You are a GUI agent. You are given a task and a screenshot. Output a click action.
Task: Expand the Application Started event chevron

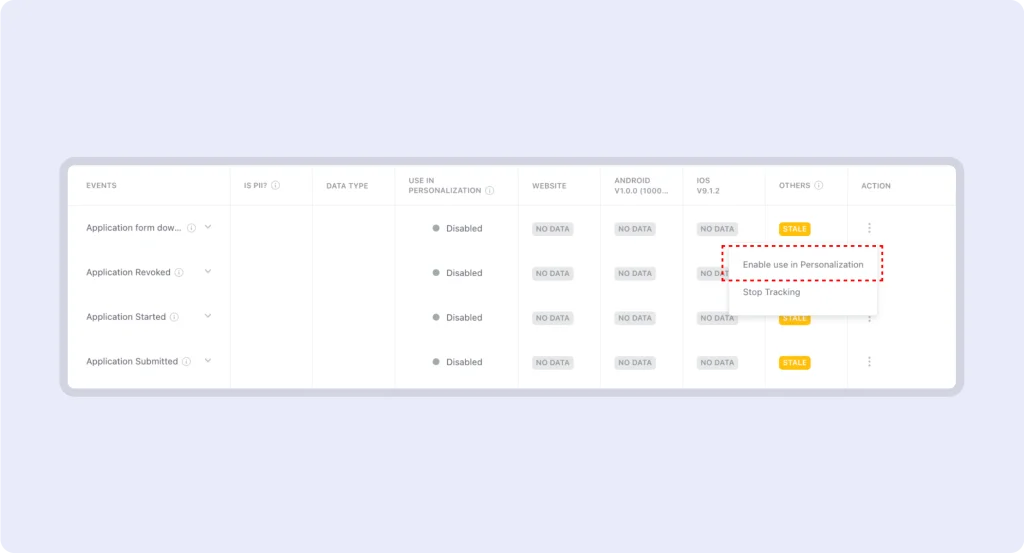coord(208,316)
